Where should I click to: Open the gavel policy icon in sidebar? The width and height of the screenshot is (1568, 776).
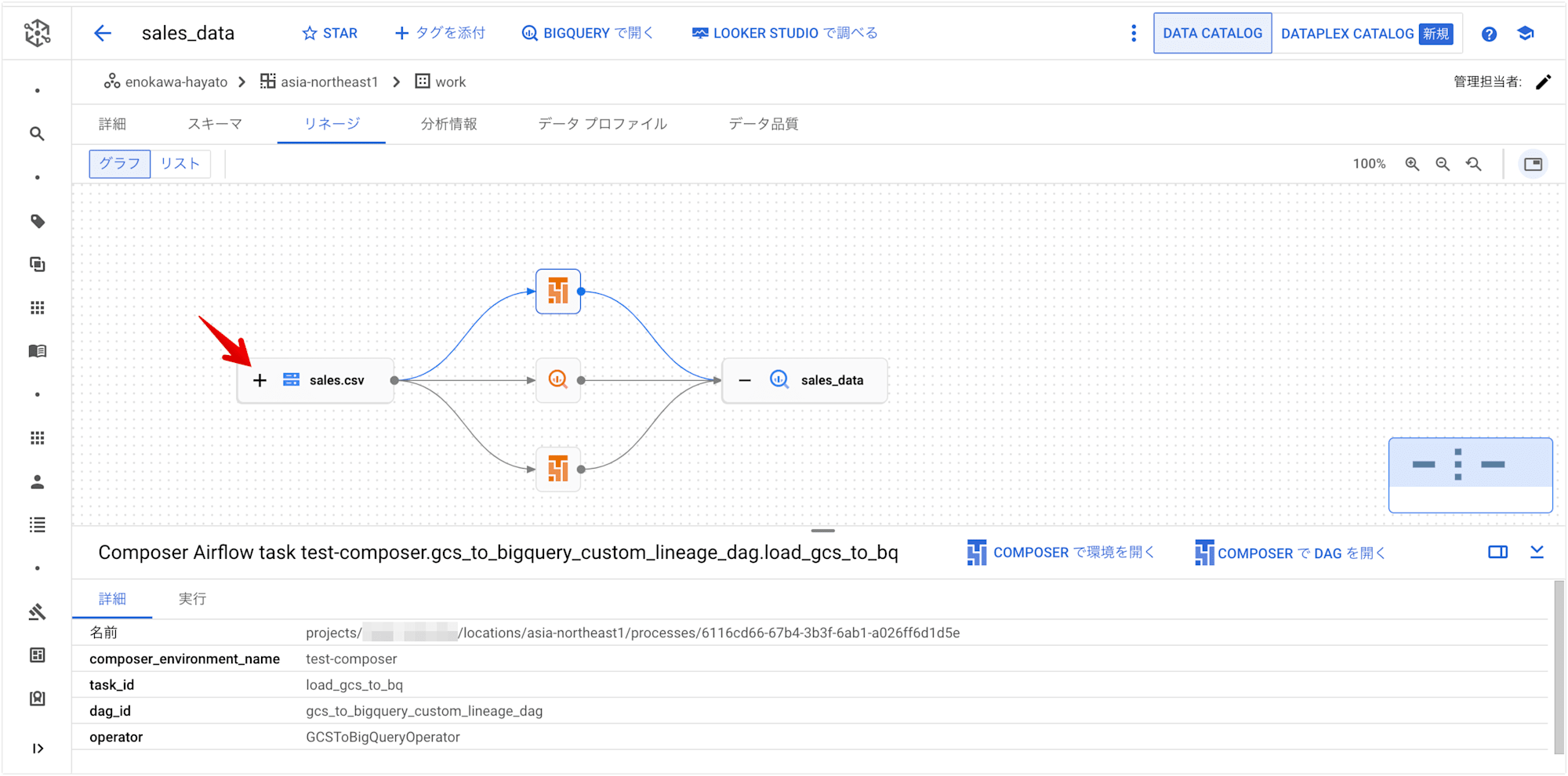37,611
